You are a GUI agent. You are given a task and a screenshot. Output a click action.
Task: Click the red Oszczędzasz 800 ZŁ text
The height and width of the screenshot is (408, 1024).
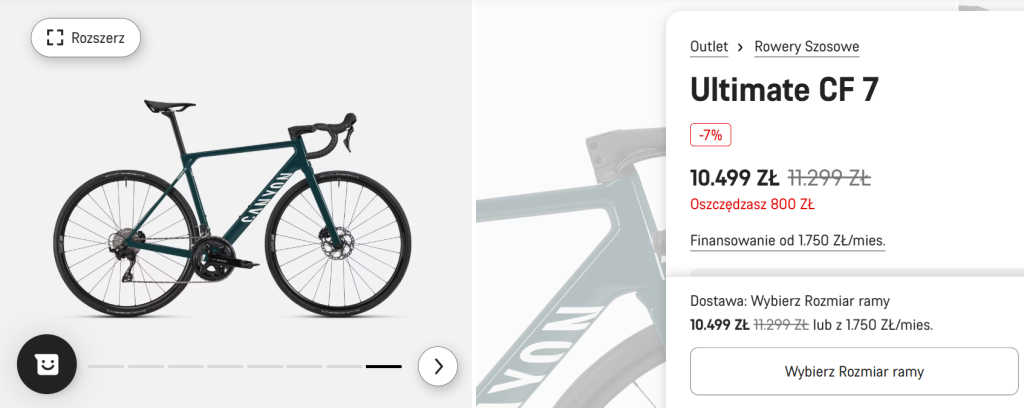click(x=752, y=205)
